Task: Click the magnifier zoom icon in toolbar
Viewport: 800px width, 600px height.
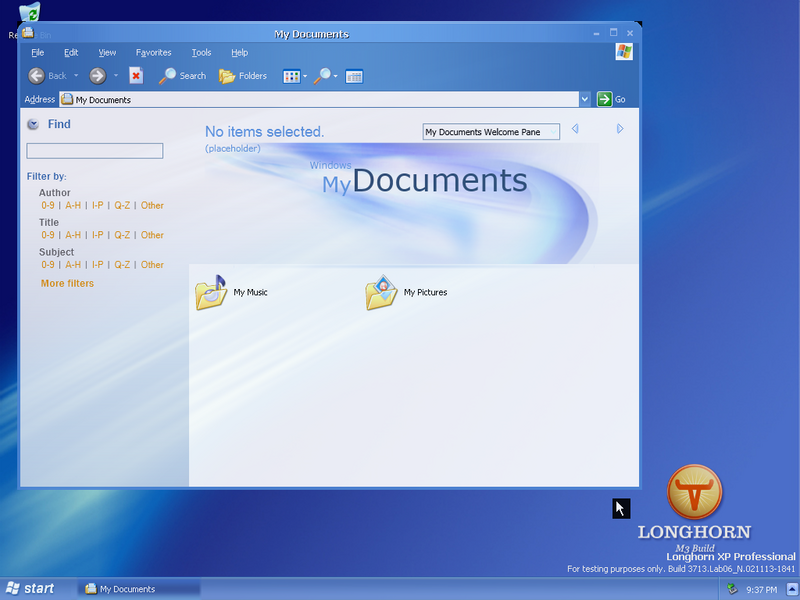Action: pos(322,76)
